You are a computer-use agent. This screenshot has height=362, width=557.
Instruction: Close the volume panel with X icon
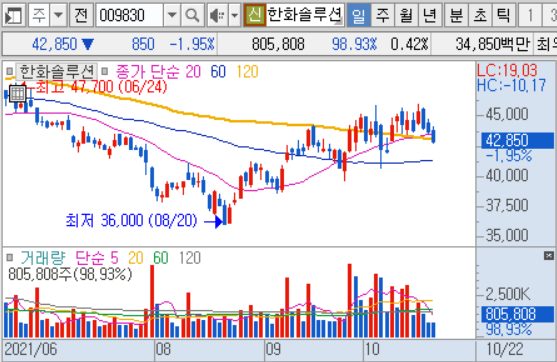[549, 255]
